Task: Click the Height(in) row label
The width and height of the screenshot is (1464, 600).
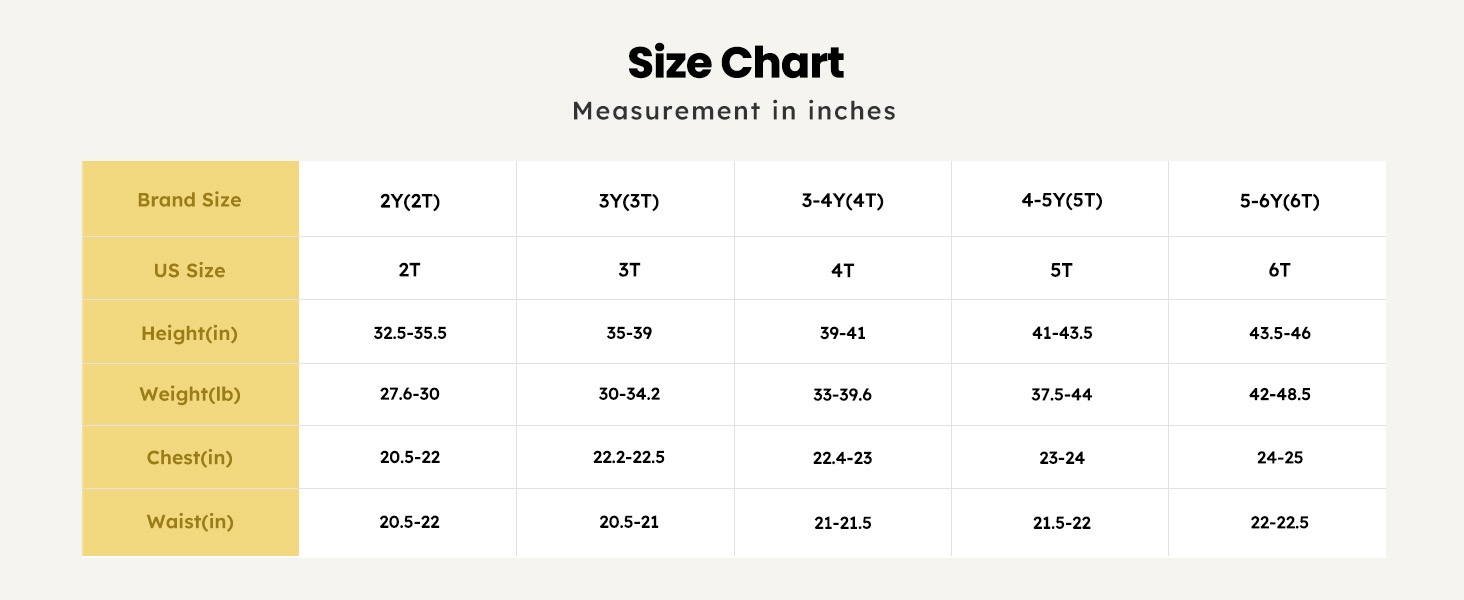Action: coord(189,333)
